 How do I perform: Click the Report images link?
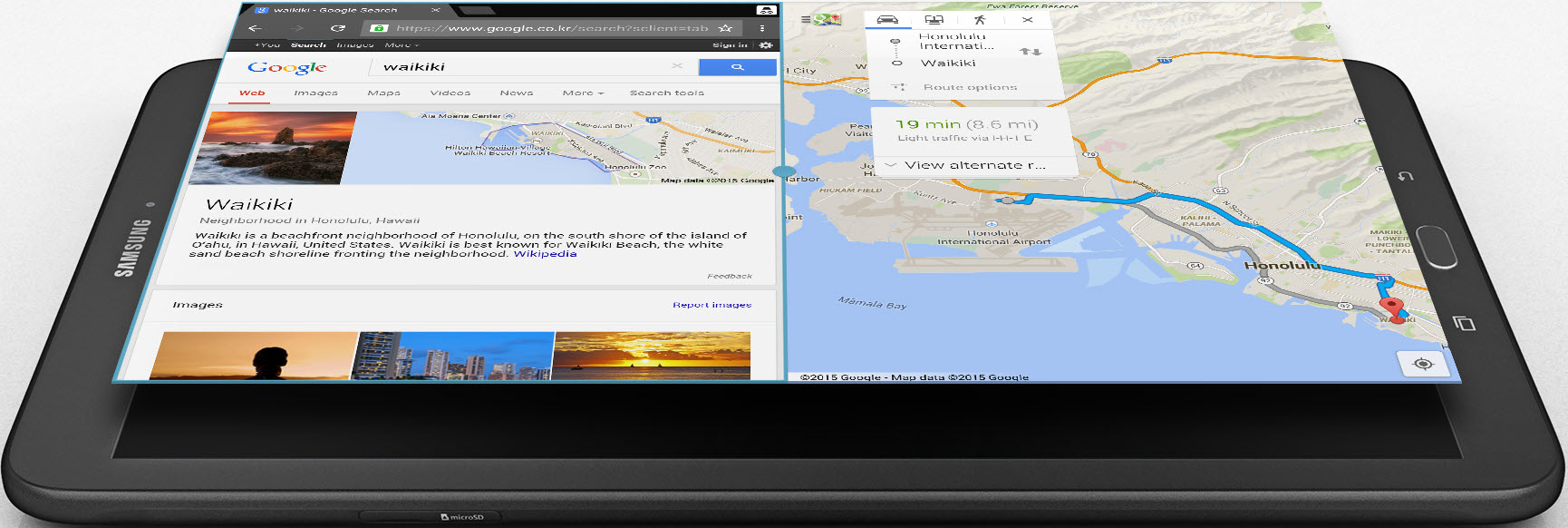(x=711, y=305)
